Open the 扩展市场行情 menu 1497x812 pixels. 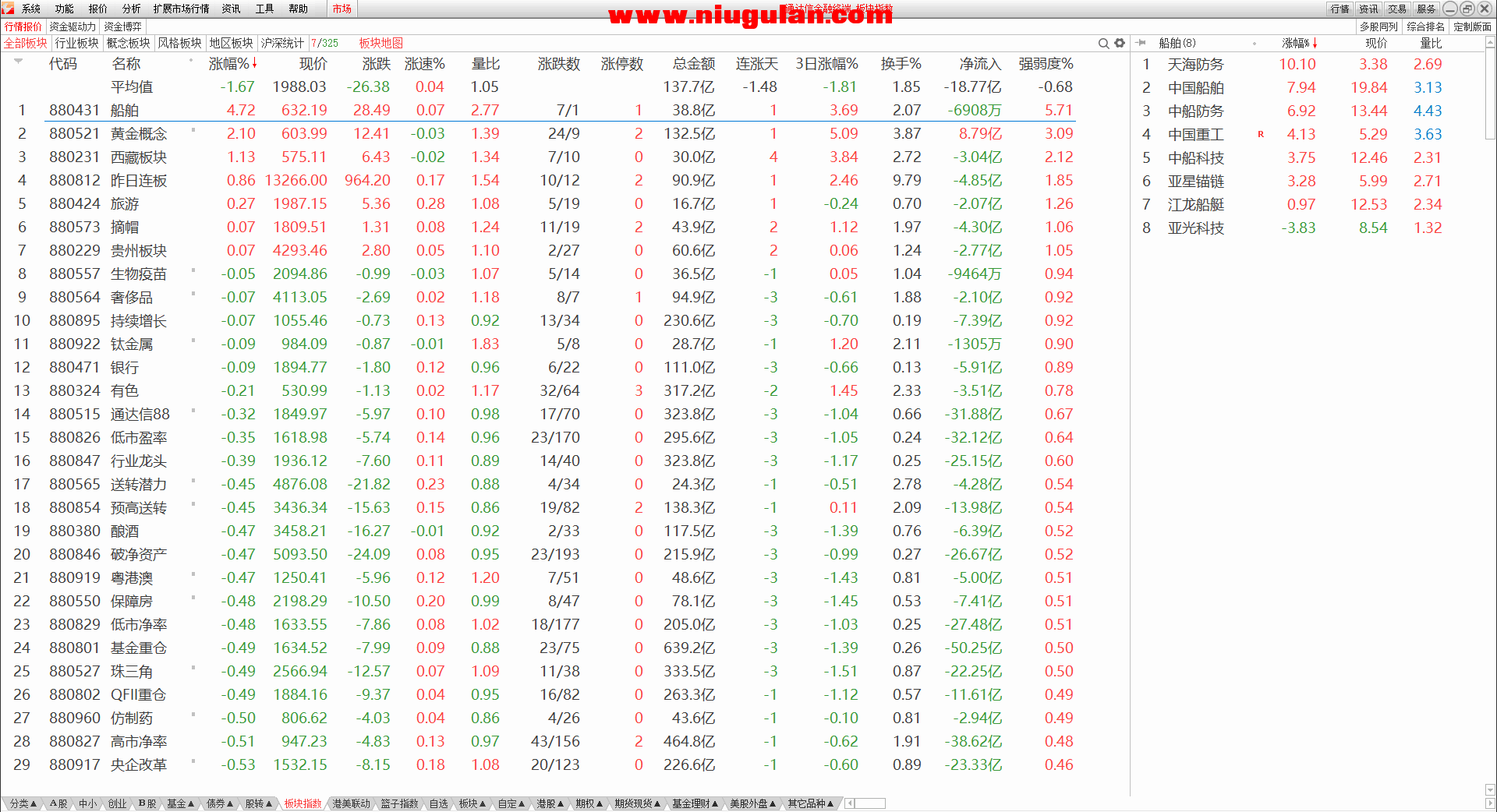pos(182,9)
